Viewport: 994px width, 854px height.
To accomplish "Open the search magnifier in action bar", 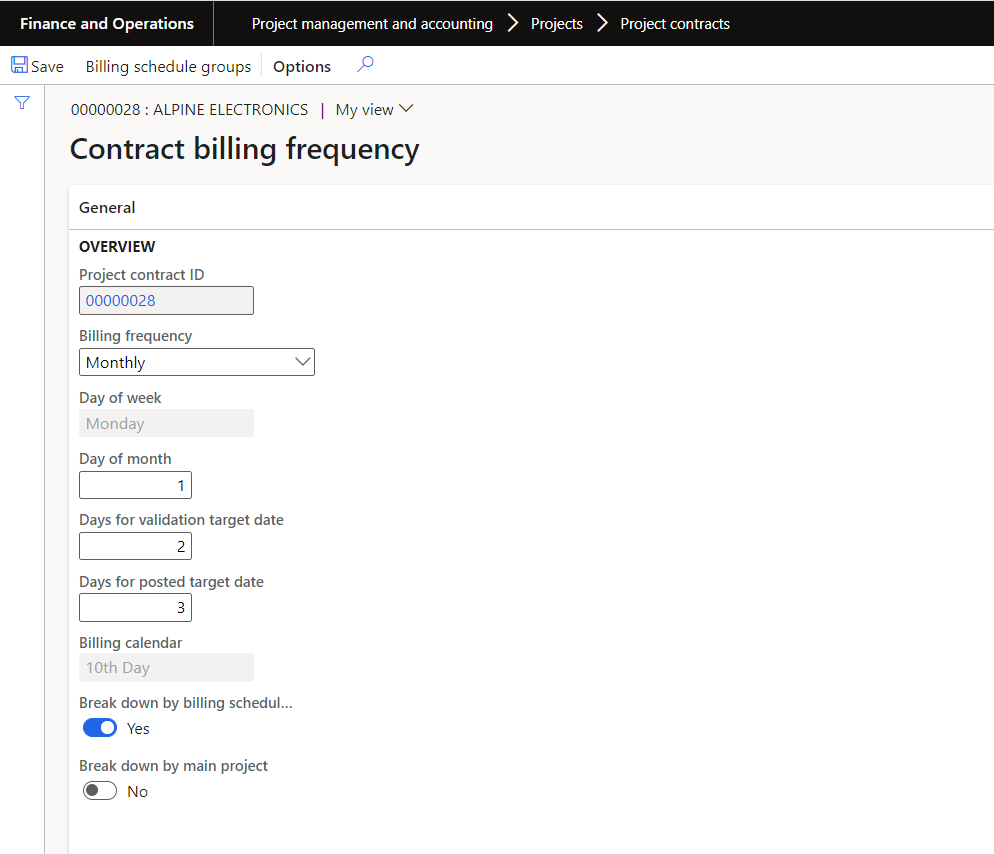I will 365,65.
